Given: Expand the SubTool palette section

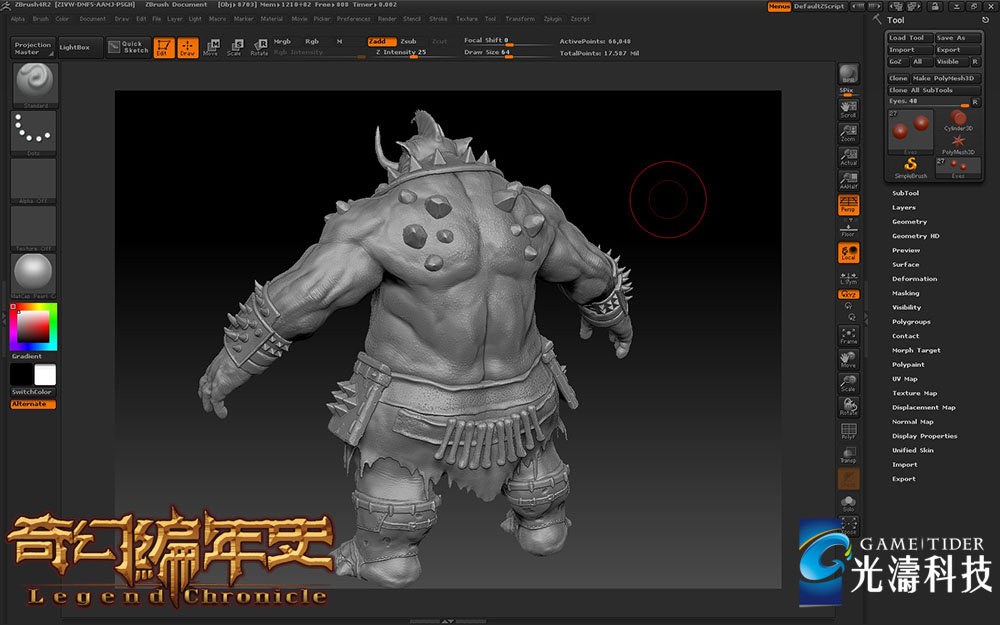Looking at the screenshot, I should (x=905, y=193).
